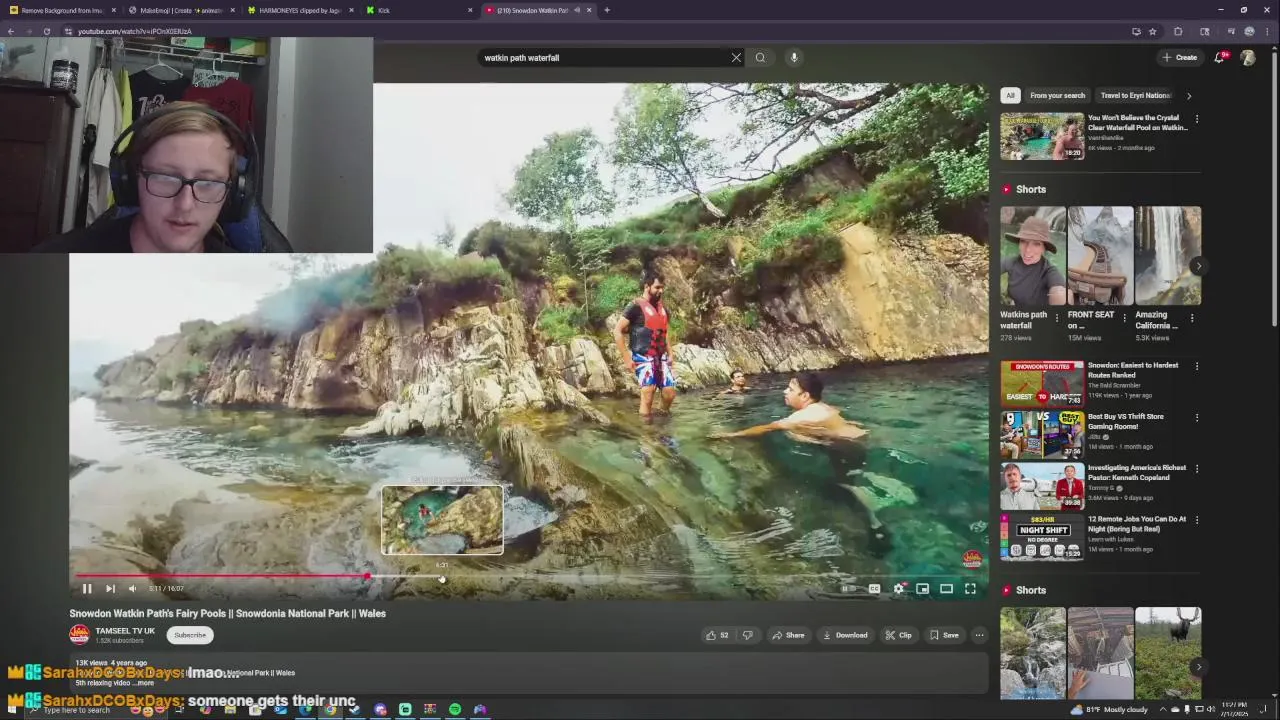Mute the Snowdon tab audio icon
Image resolution: width=1280 pixels, height=720 pixels.
tap(577, 10)
